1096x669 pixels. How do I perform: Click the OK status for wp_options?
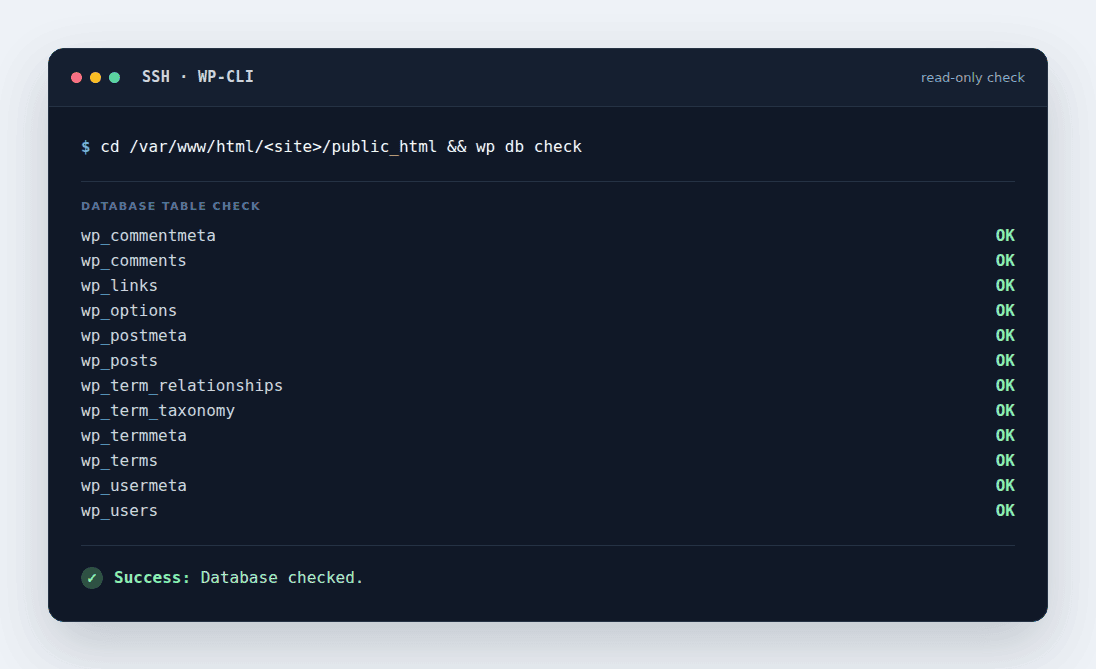[1005, 310]
